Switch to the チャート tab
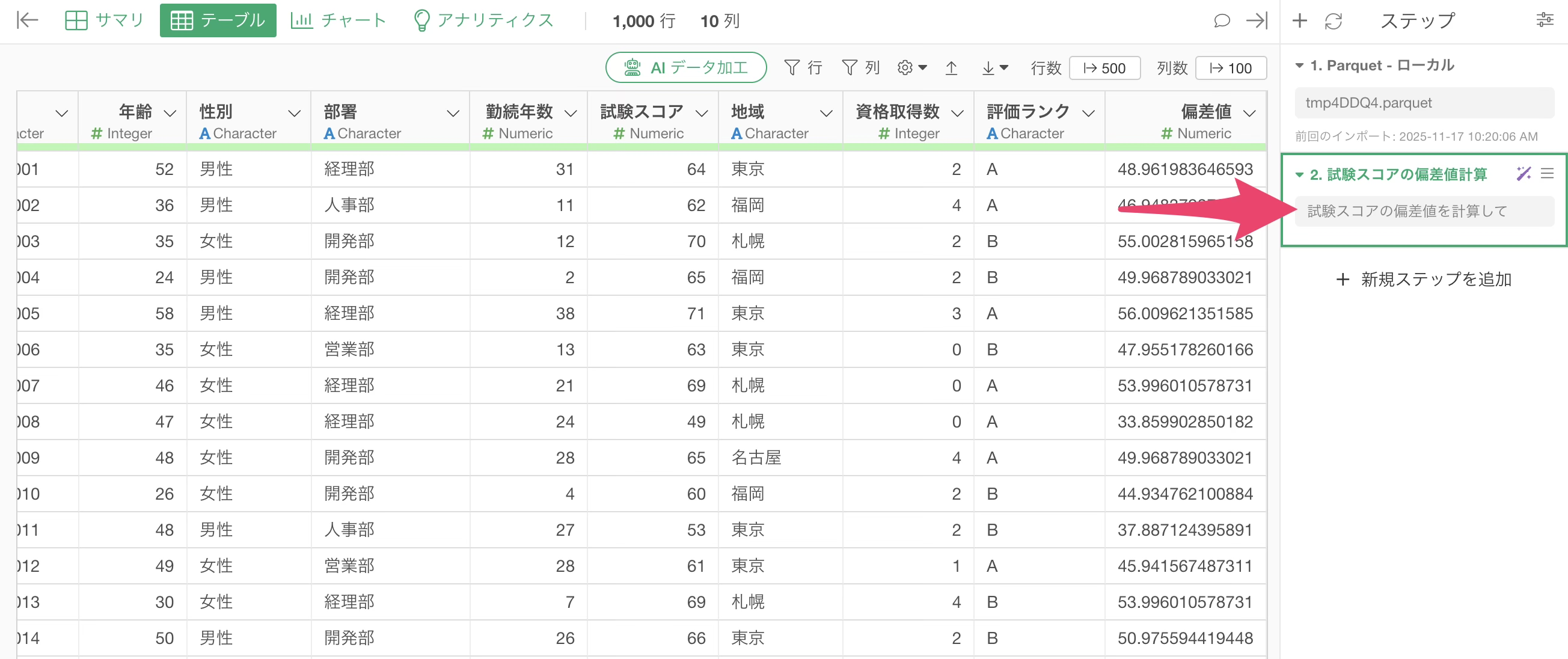1568x659 pixels. (338, 20)
